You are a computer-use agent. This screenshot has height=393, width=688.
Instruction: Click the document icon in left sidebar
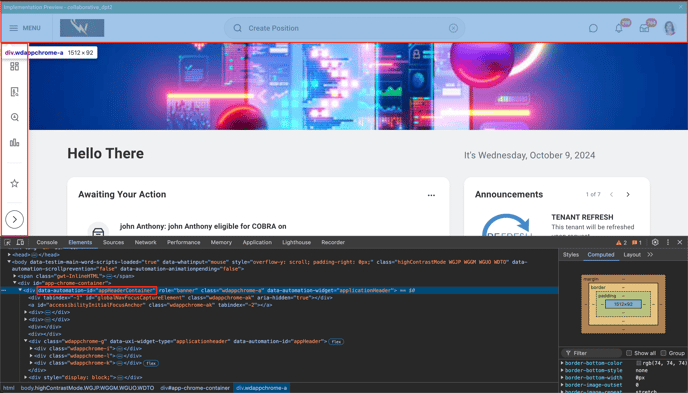pyautogui.click(x=14, y=92)
